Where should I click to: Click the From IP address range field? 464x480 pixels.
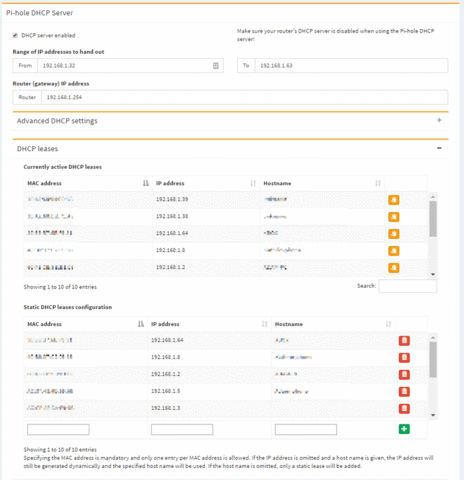(130, 66)
